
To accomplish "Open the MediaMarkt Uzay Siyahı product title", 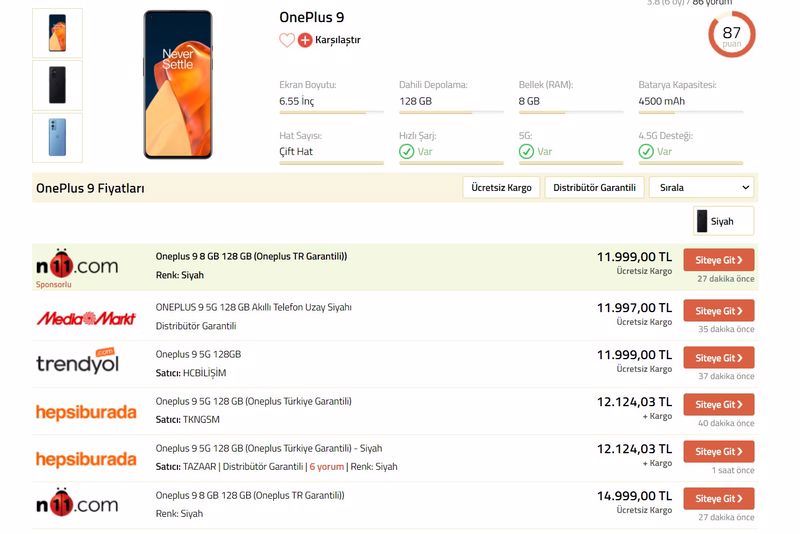I will click(x=253, y=307).
